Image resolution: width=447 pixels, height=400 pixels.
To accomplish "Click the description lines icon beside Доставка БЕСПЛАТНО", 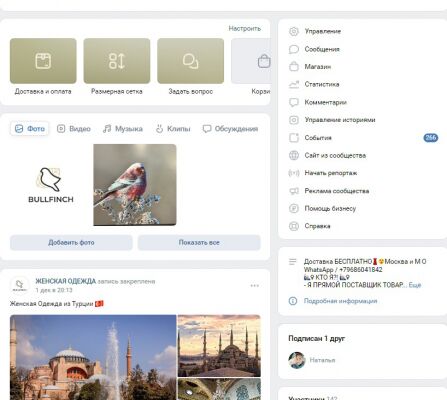I will coord(293,262).
